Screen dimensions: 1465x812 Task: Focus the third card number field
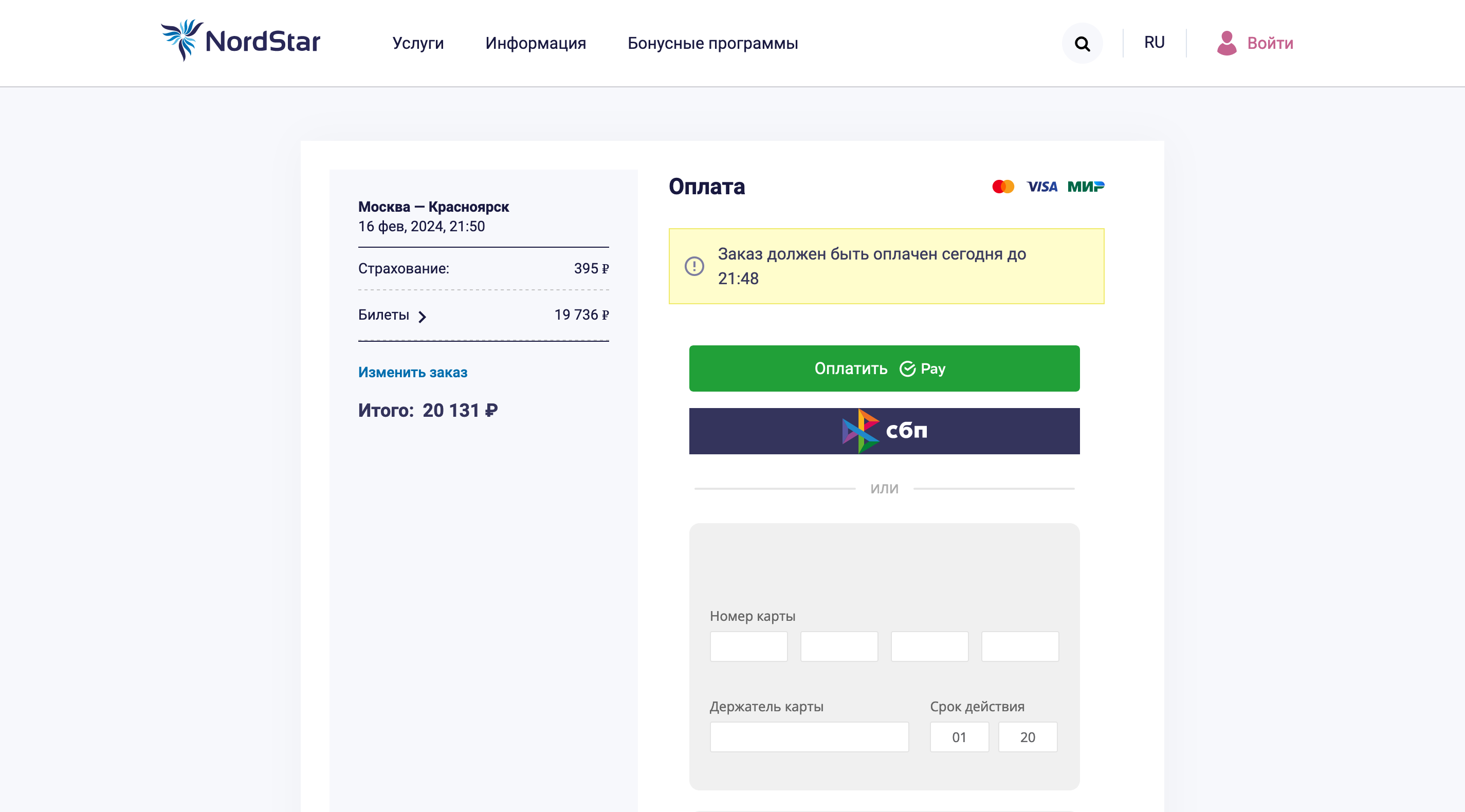click(x=929, y=647)
